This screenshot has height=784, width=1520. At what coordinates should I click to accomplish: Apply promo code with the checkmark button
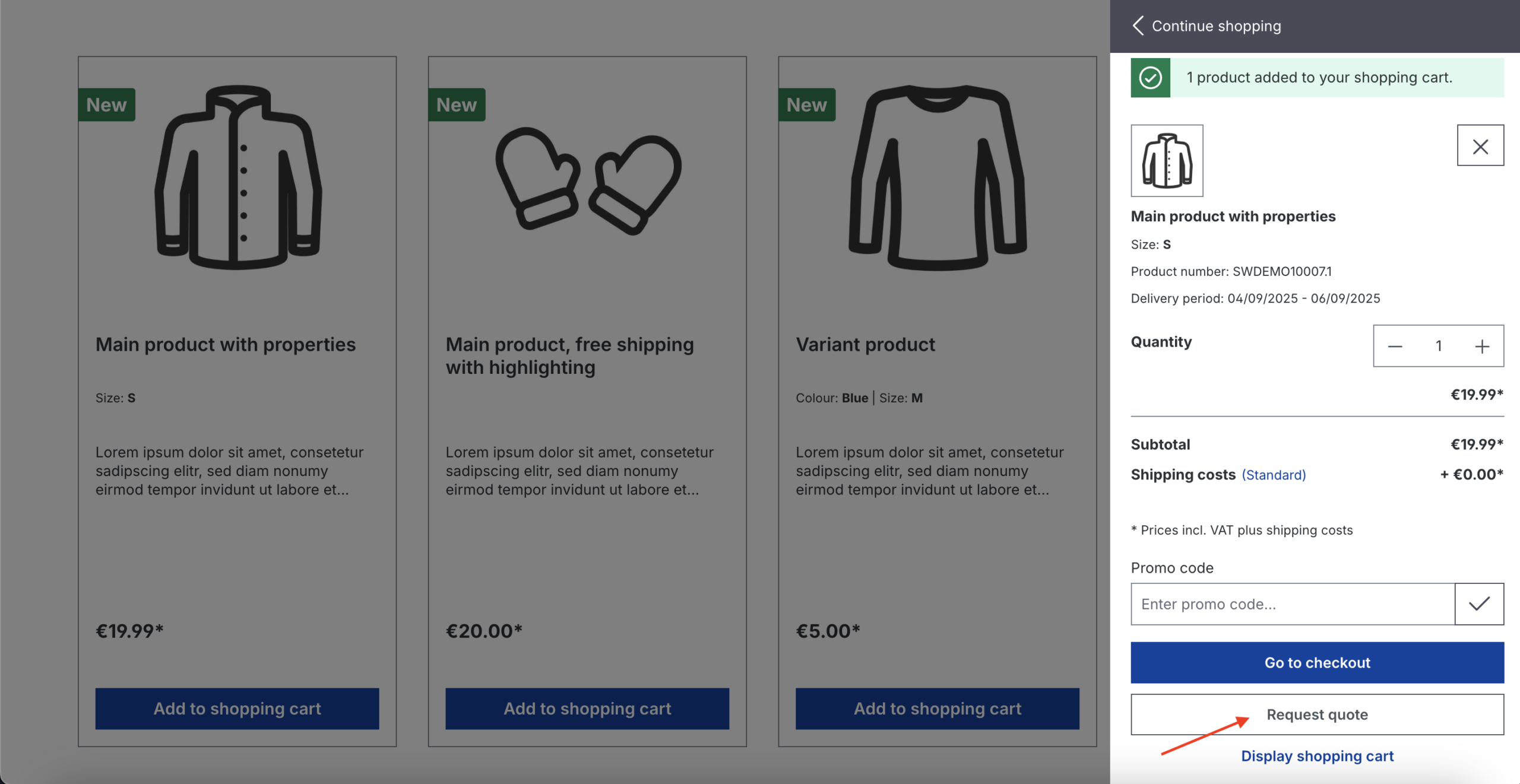pos(1478,604)
